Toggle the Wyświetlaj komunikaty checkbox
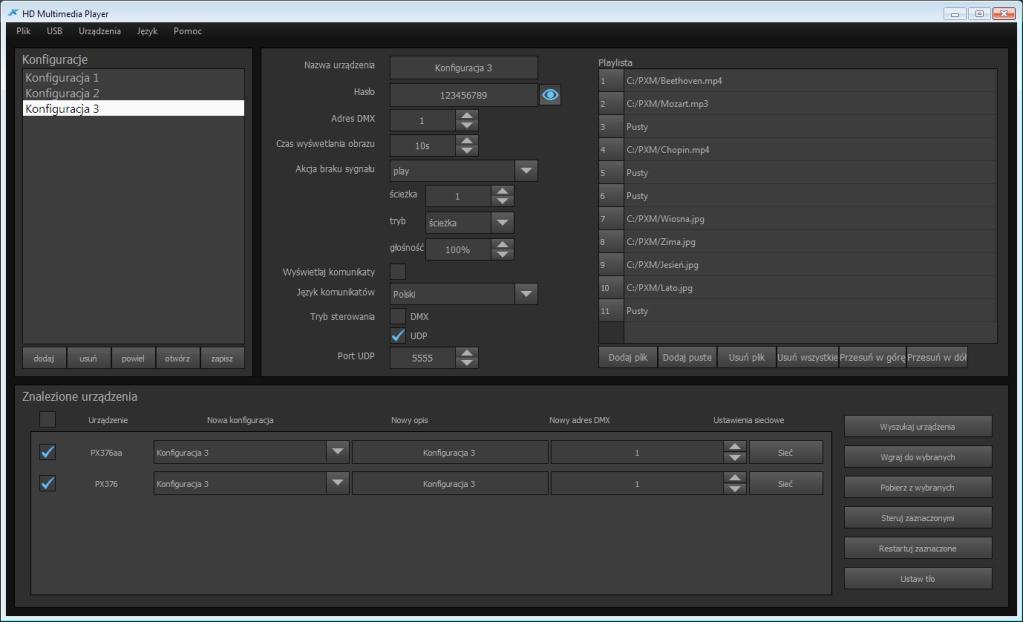This screenshot has width=1023, height=622. point(397,272)
